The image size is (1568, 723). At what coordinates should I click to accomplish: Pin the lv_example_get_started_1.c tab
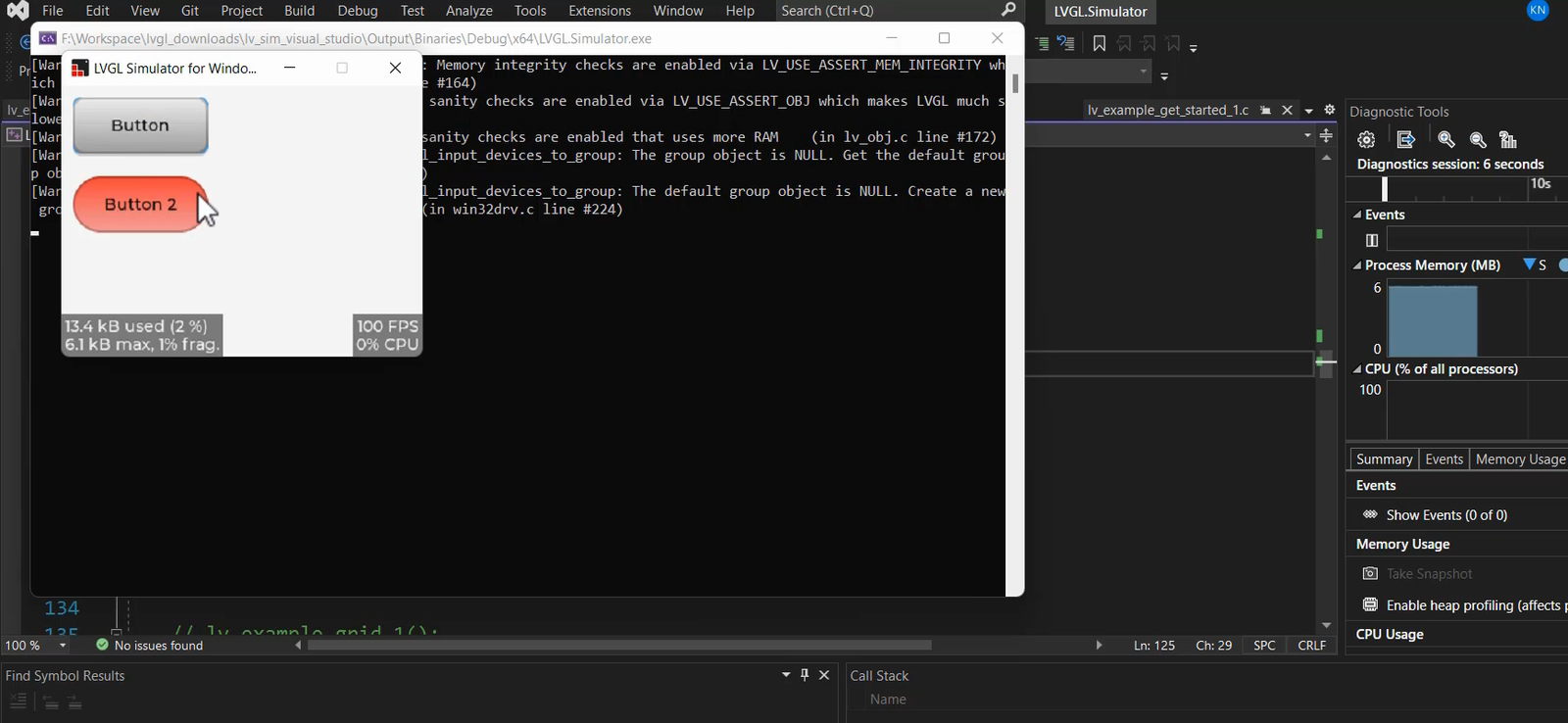(x=1266, y=111)
